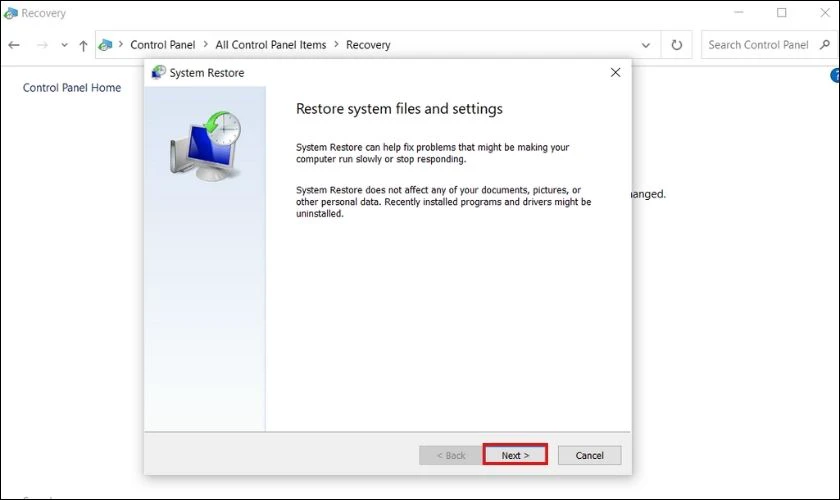Click heading 'Restore system files and settings'
Viewport: 840px width, 500px height.
point(399,109)
